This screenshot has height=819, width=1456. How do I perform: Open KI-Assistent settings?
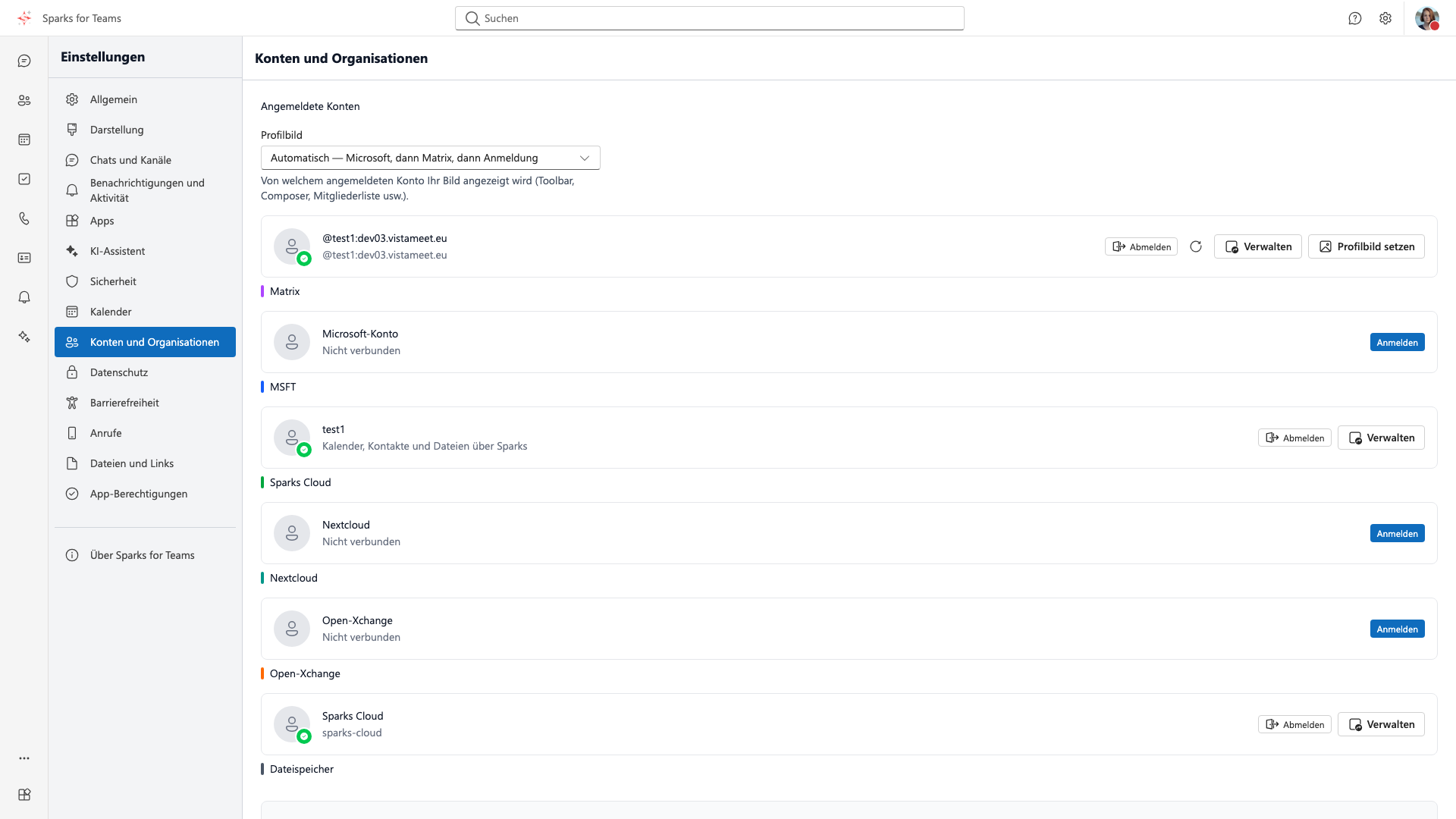pos(145,251)
